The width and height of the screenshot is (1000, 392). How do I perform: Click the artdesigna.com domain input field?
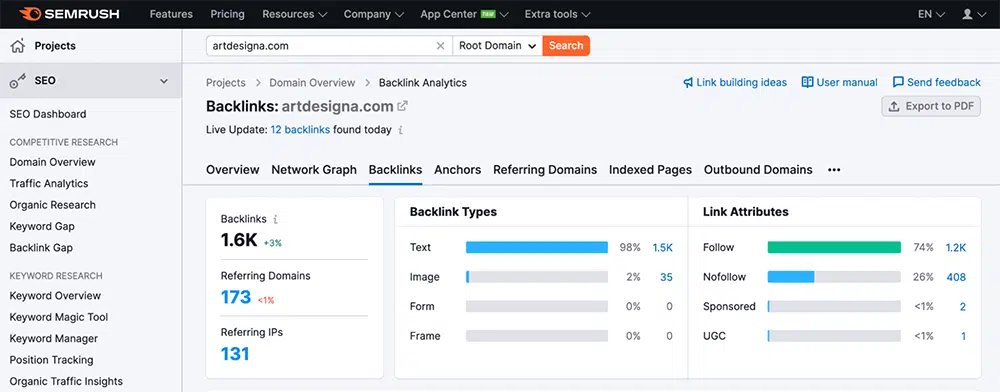point(319,46)
